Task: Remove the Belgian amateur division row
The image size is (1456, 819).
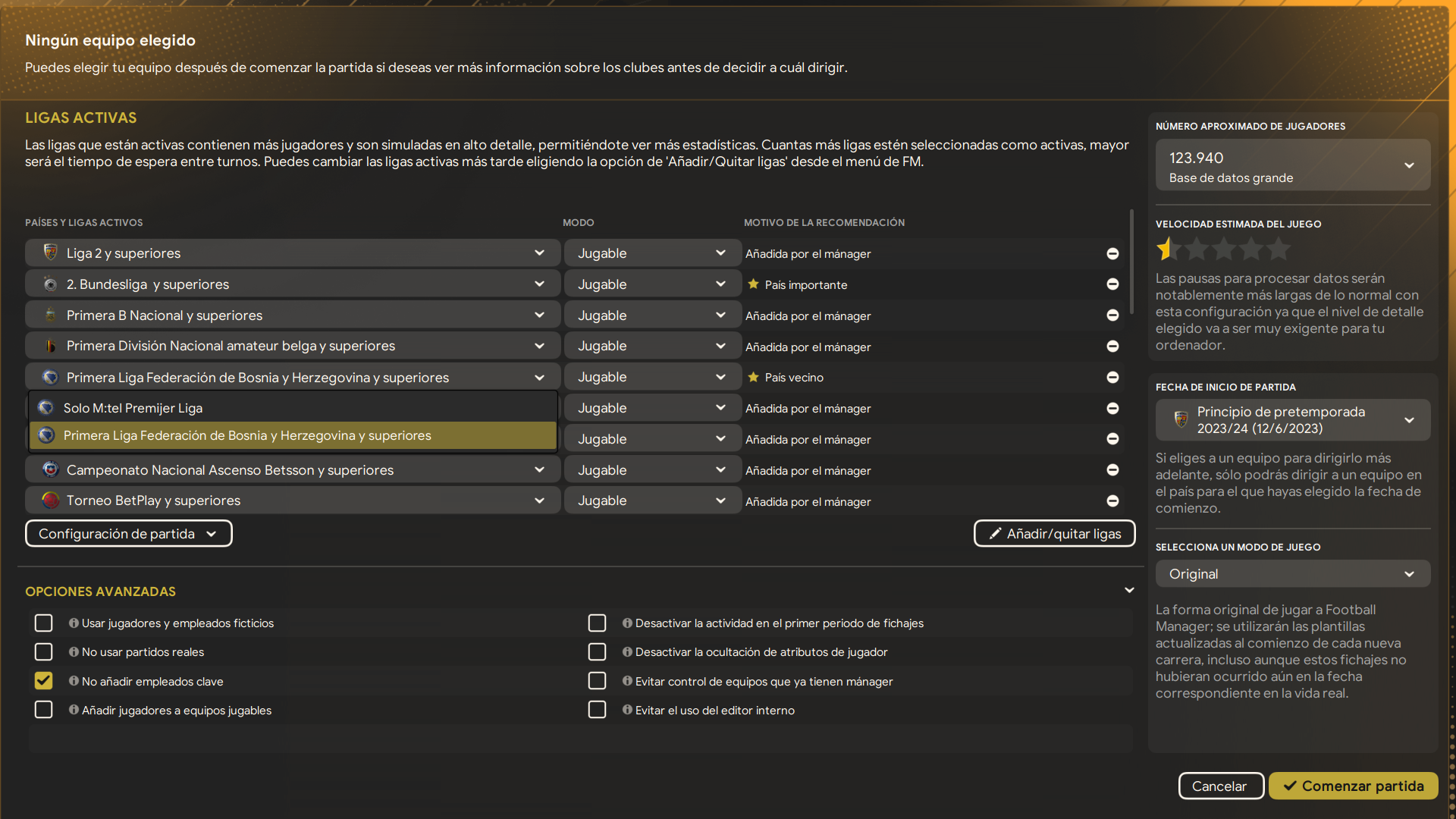Action: (1112, 347)
